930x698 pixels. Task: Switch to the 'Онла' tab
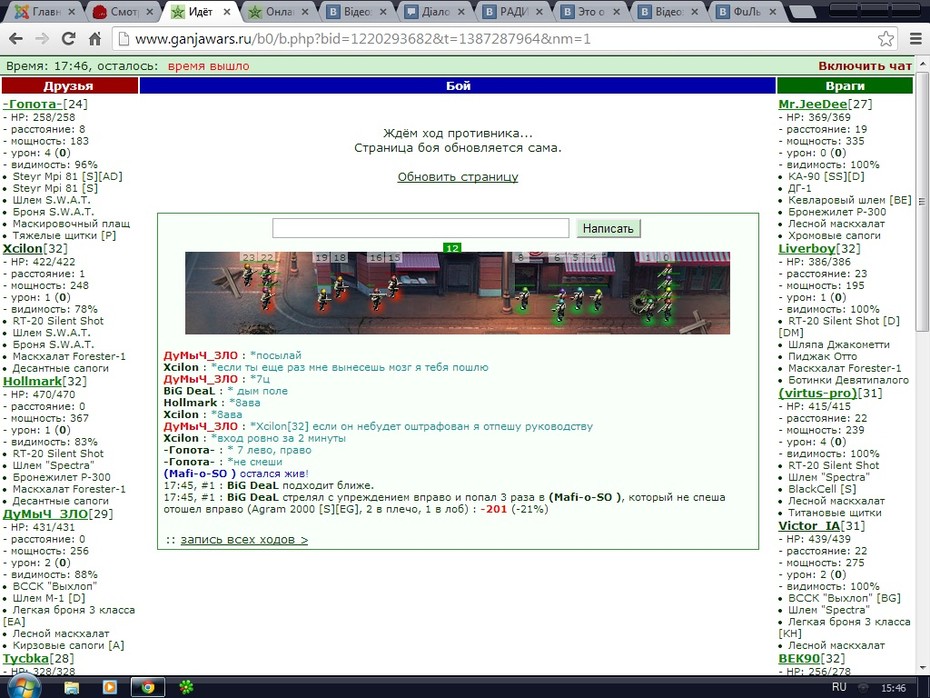[x=278, y=12]
